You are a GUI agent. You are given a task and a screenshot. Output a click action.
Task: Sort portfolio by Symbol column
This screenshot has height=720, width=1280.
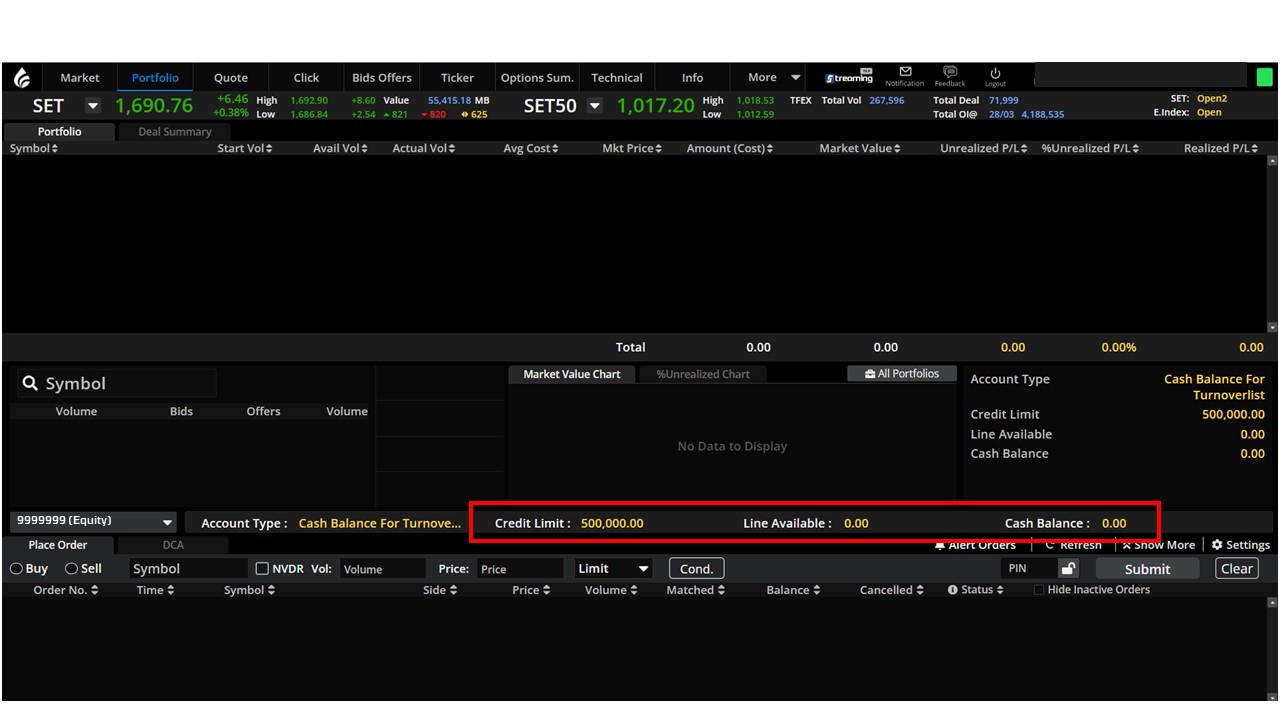[x=34, y=148]
